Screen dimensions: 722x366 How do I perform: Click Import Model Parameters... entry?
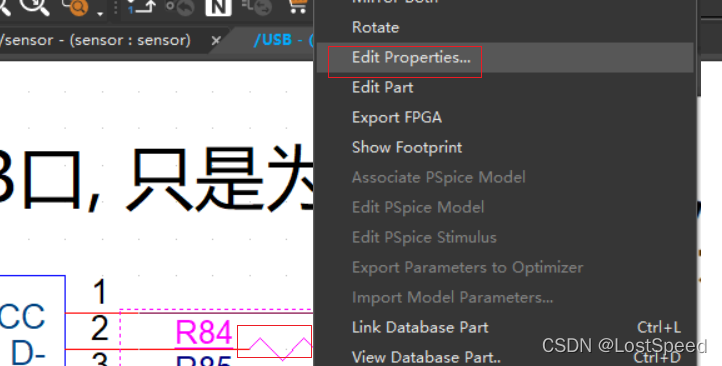(505, 297)
